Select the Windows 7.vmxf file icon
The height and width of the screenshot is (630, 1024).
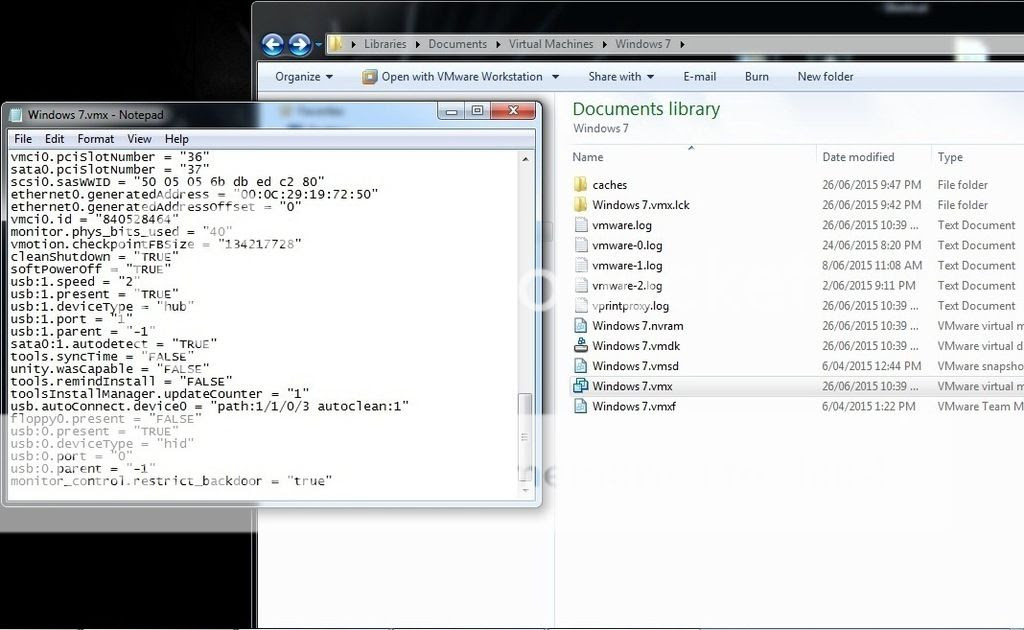click(581, 406)
